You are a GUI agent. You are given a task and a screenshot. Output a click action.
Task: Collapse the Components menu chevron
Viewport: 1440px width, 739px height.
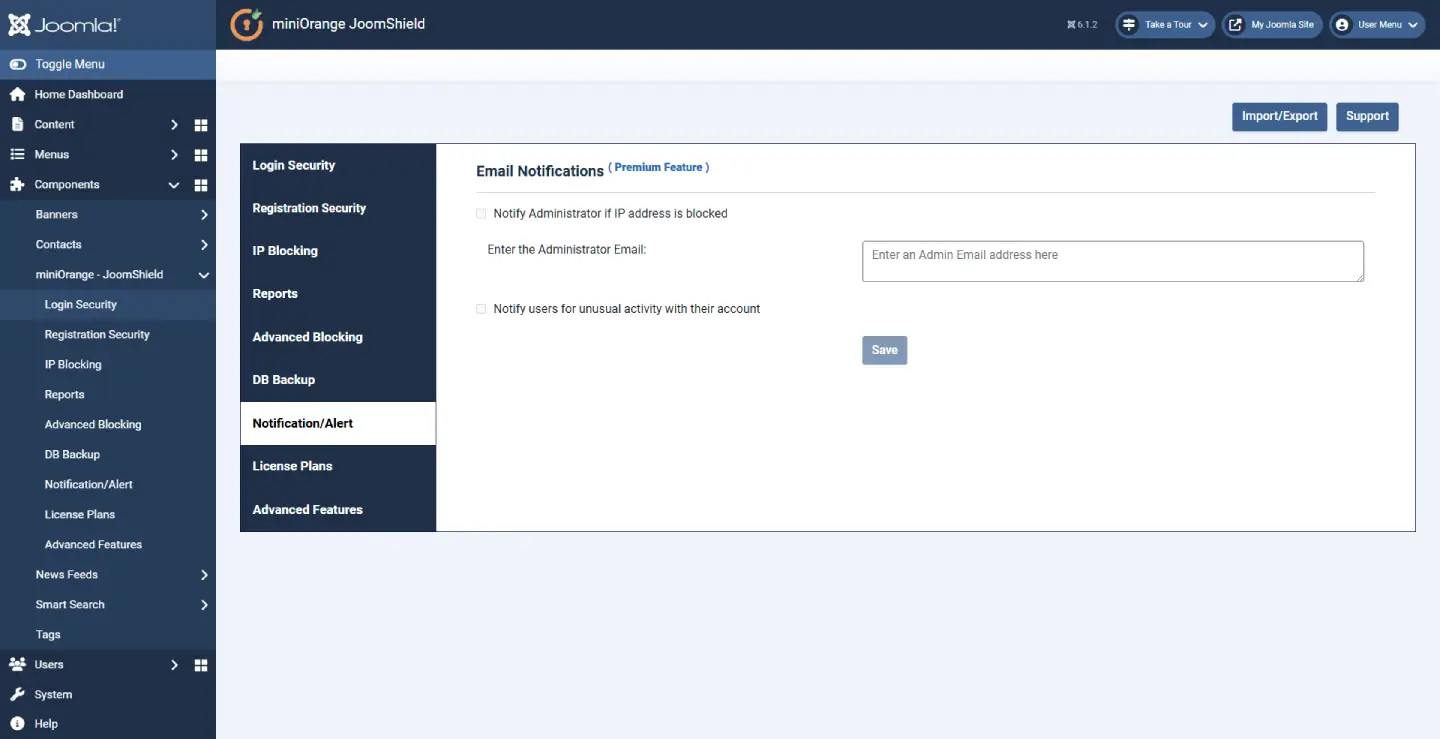tap(174, 185)
